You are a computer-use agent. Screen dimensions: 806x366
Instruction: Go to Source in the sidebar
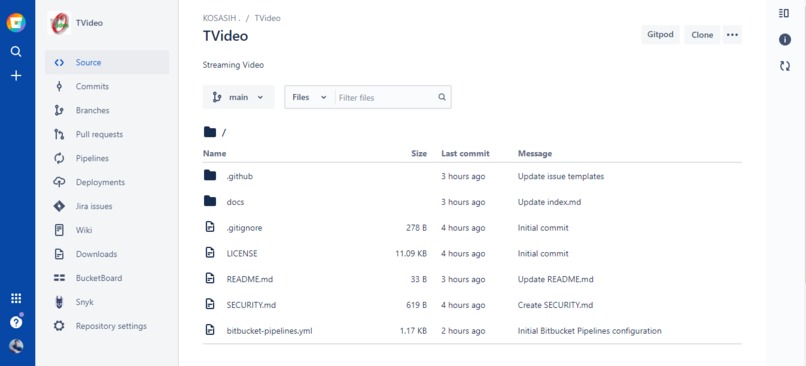pos(107,63)
